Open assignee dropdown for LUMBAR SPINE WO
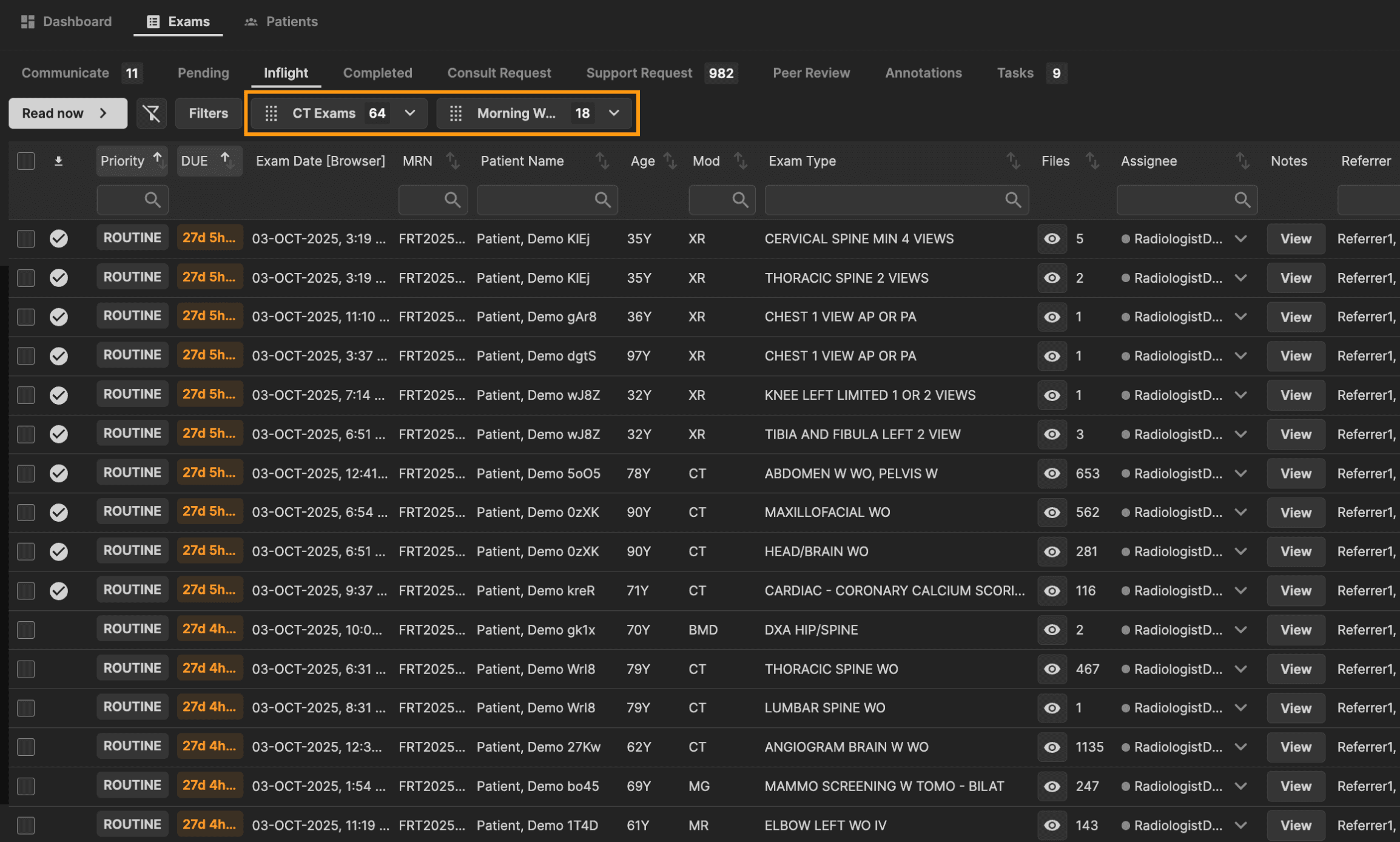Screen dimensions: 1400x842 tap(1241, 708)
